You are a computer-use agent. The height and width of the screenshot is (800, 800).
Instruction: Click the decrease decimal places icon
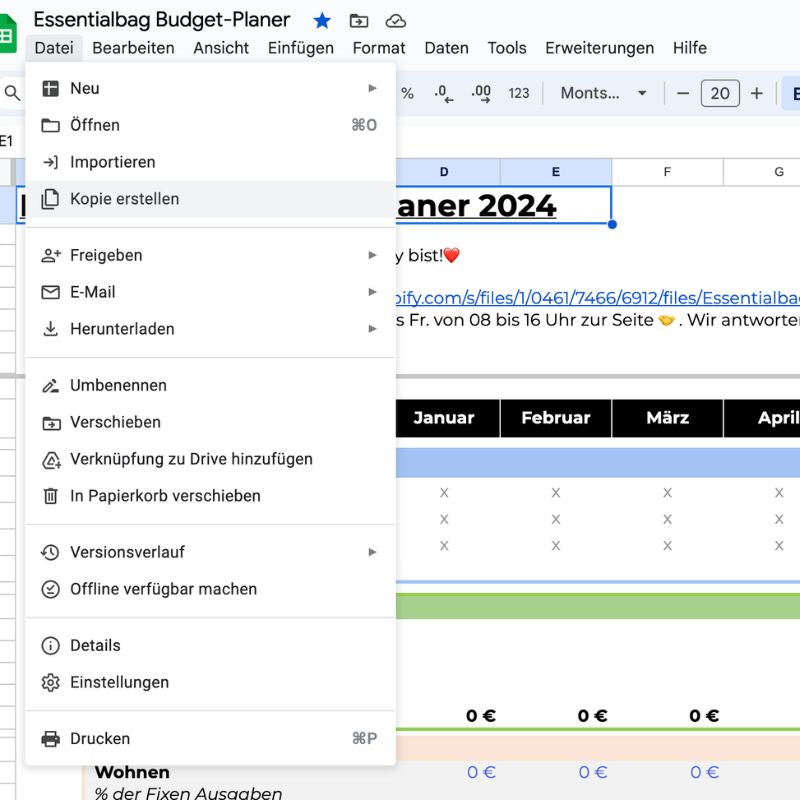tap(444, 93)
